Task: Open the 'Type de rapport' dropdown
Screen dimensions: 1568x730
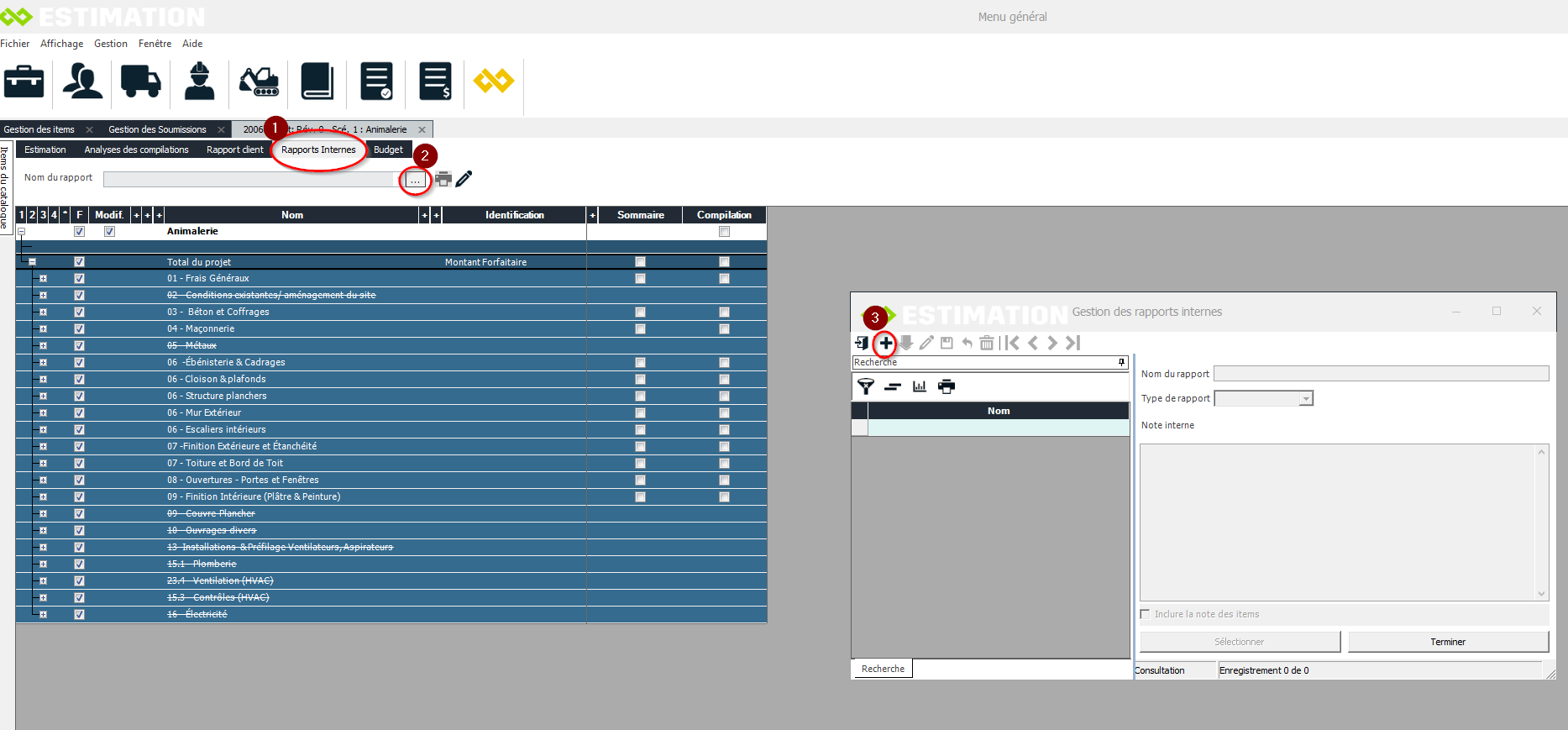Action: tap(1306, 399)
